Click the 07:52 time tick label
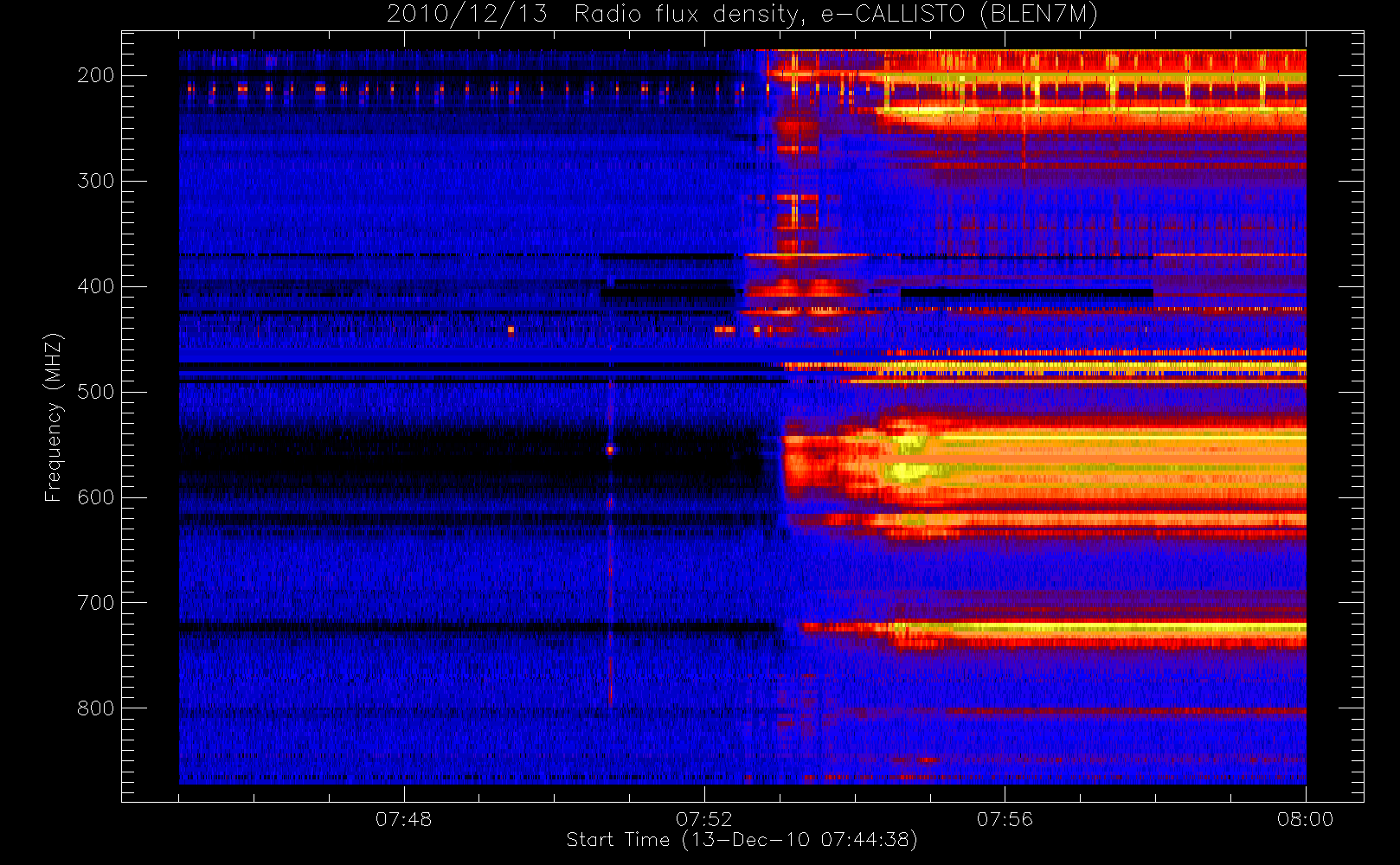This screenshot has height=865, width=1400. coord(704,819)
